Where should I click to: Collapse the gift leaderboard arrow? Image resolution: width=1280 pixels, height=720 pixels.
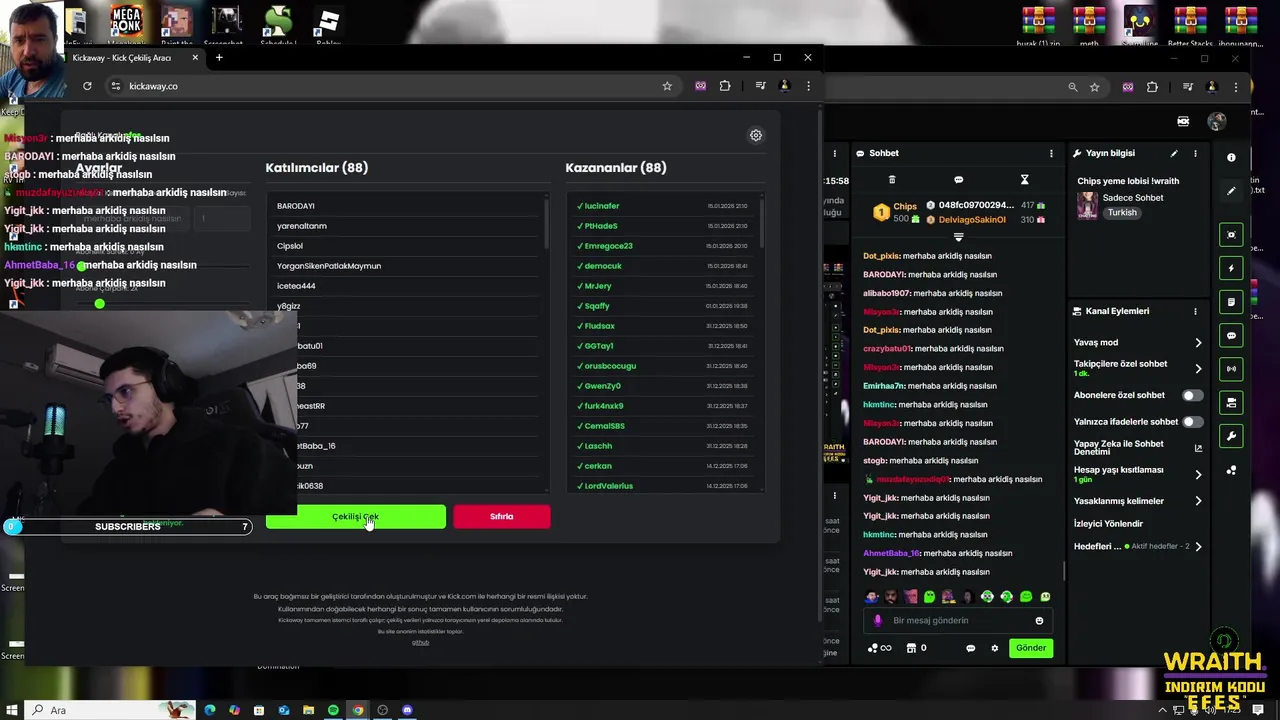point(958,237)
